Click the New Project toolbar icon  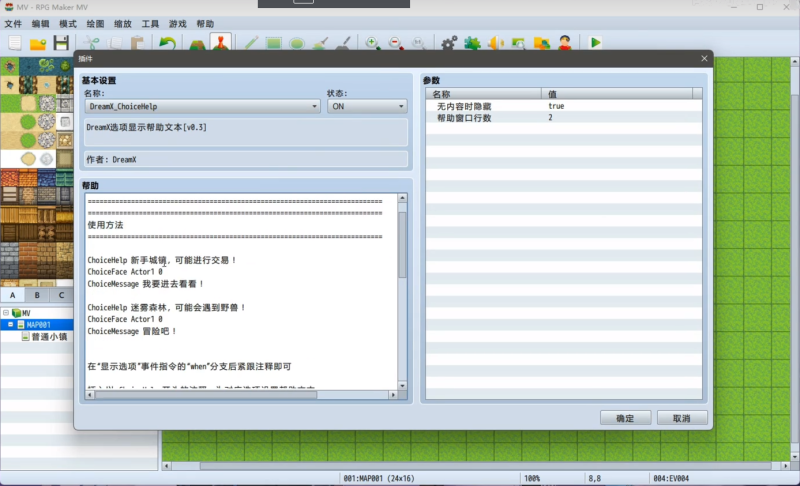click(x=15, y=43)
